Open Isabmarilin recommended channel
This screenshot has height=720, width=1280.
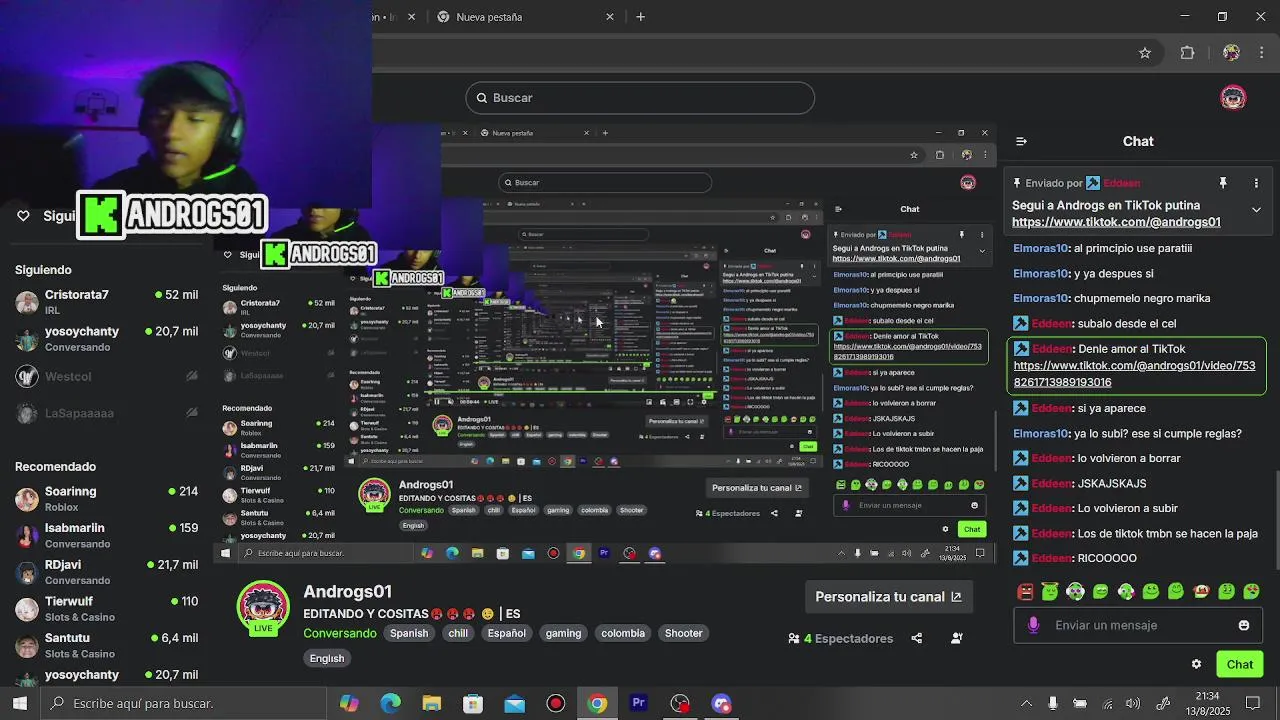tap(106, 535)
